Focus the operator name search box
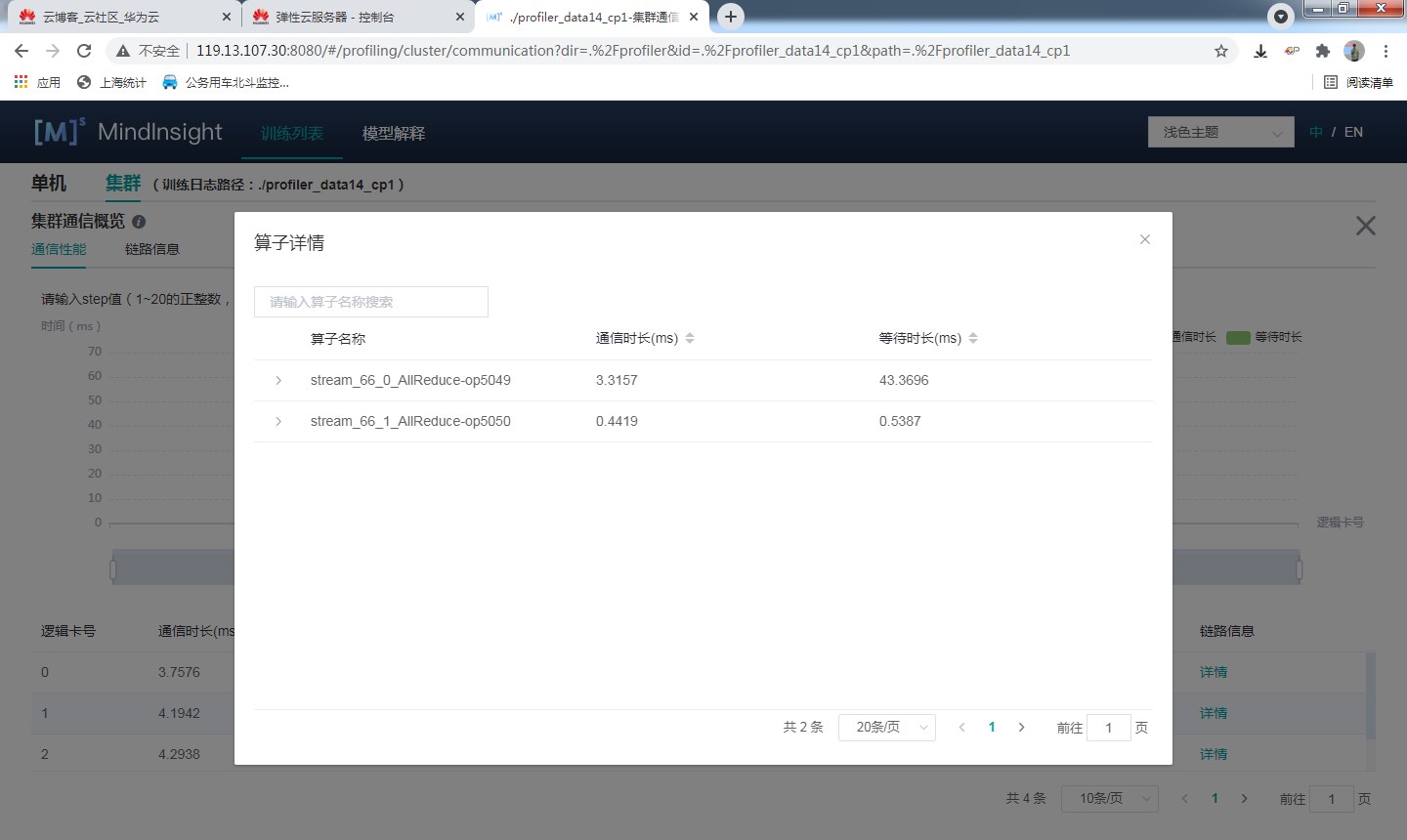 coord(371,302)
